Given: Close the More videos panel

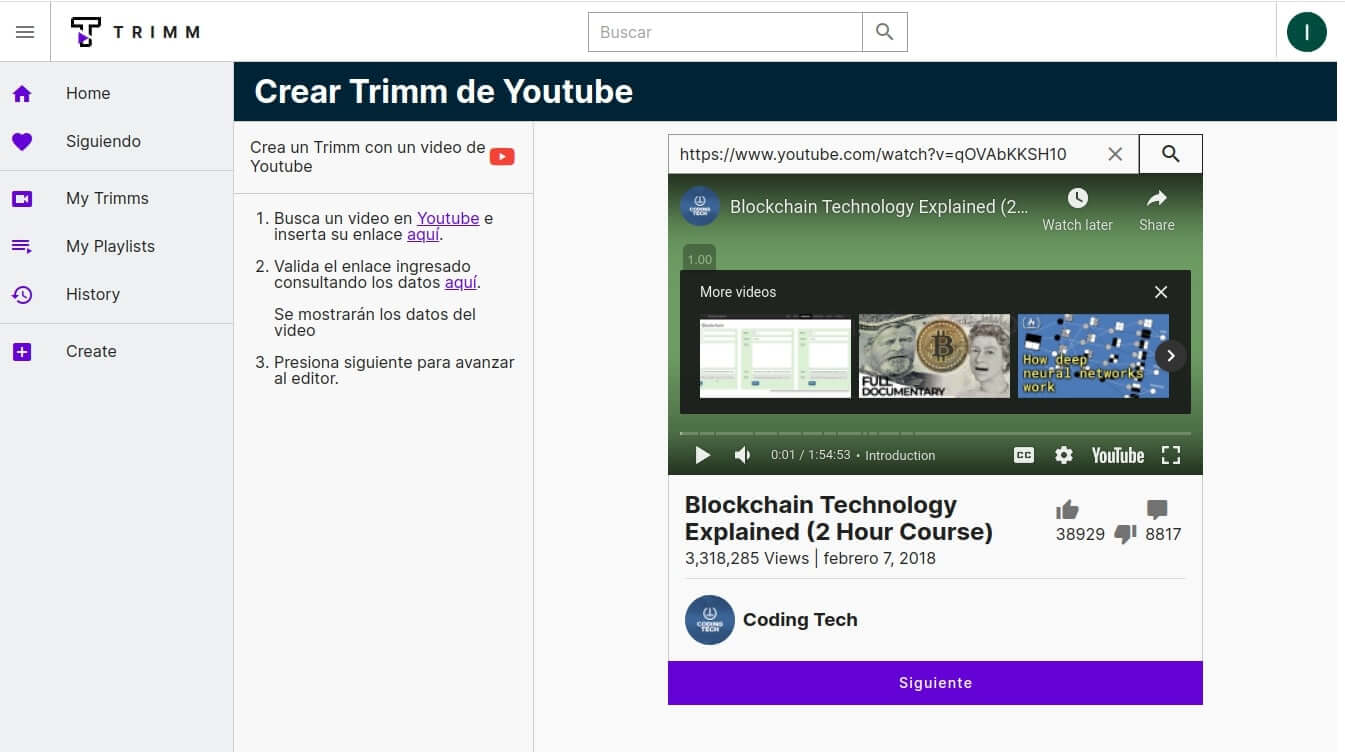Looking at the screenshot, I should click(x=1160, y=292).
